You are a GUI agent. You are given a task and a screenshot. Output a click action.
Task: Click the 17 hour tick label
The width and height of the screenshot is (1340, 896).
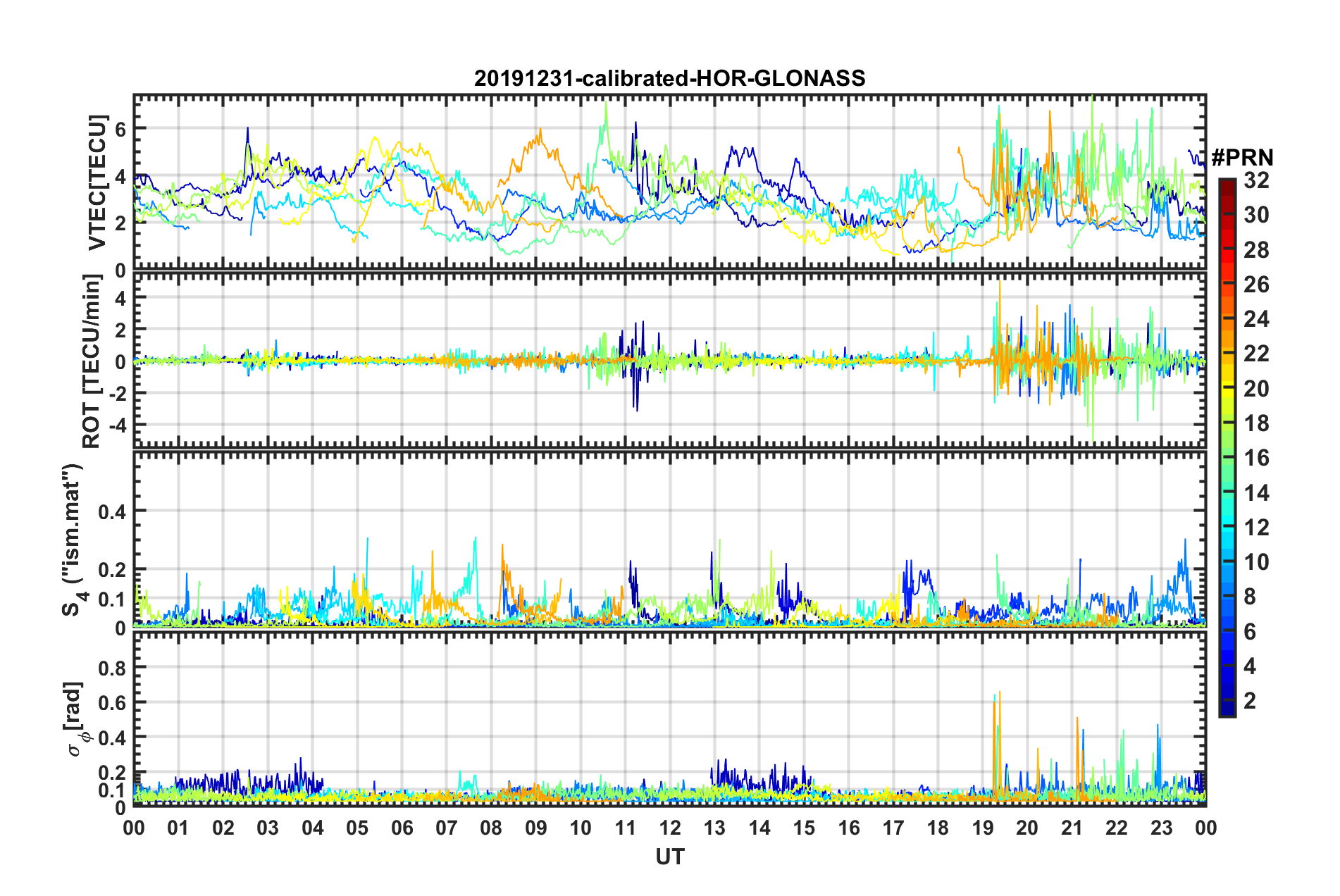(x=893, y=828)
